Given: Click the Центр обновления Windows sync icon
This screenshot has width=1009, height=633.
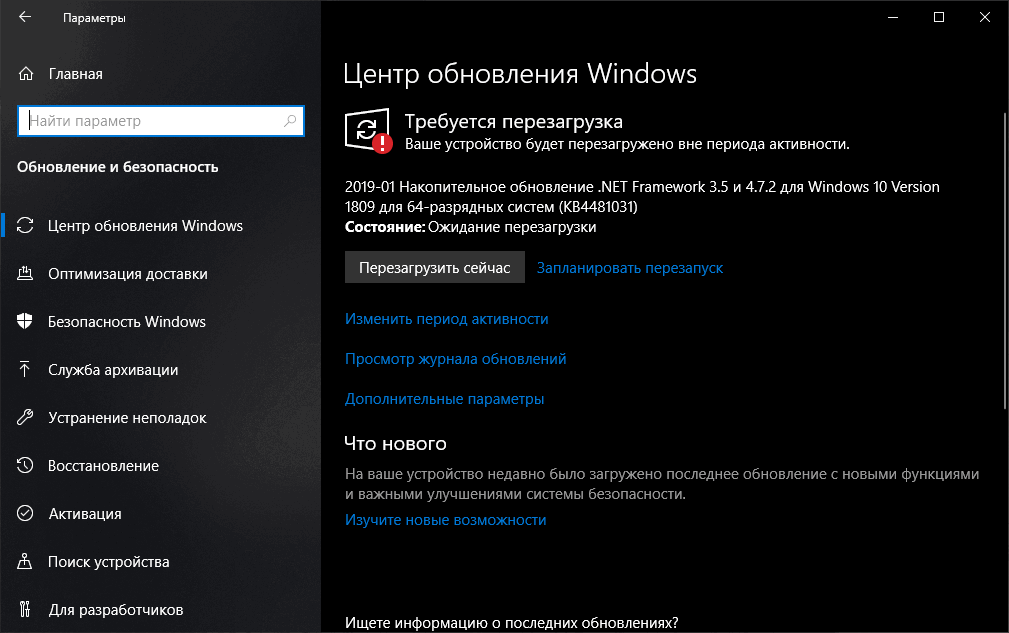Looking at the screenshot, I should click(27, 226).
